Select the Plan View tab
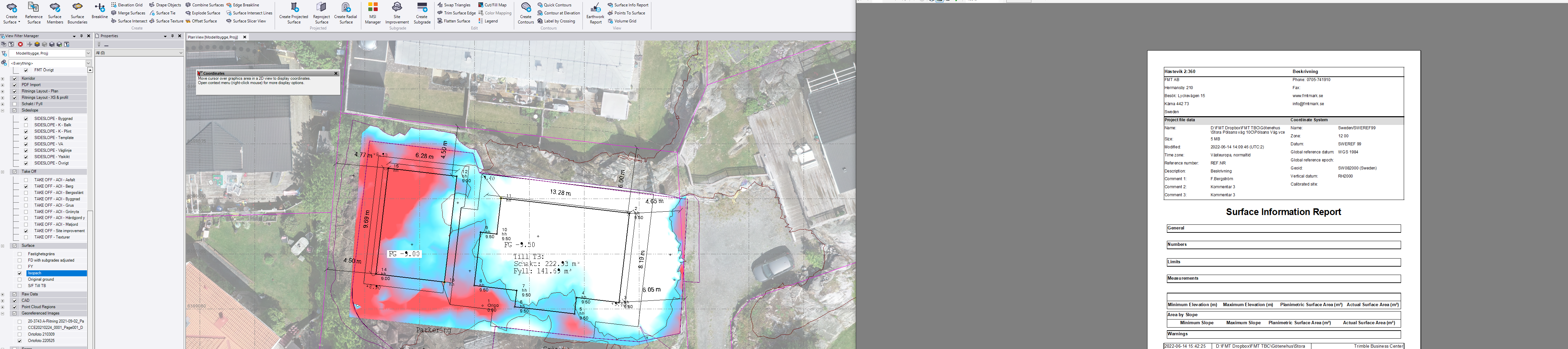The image size is (1568, 349). pos(212,37)
